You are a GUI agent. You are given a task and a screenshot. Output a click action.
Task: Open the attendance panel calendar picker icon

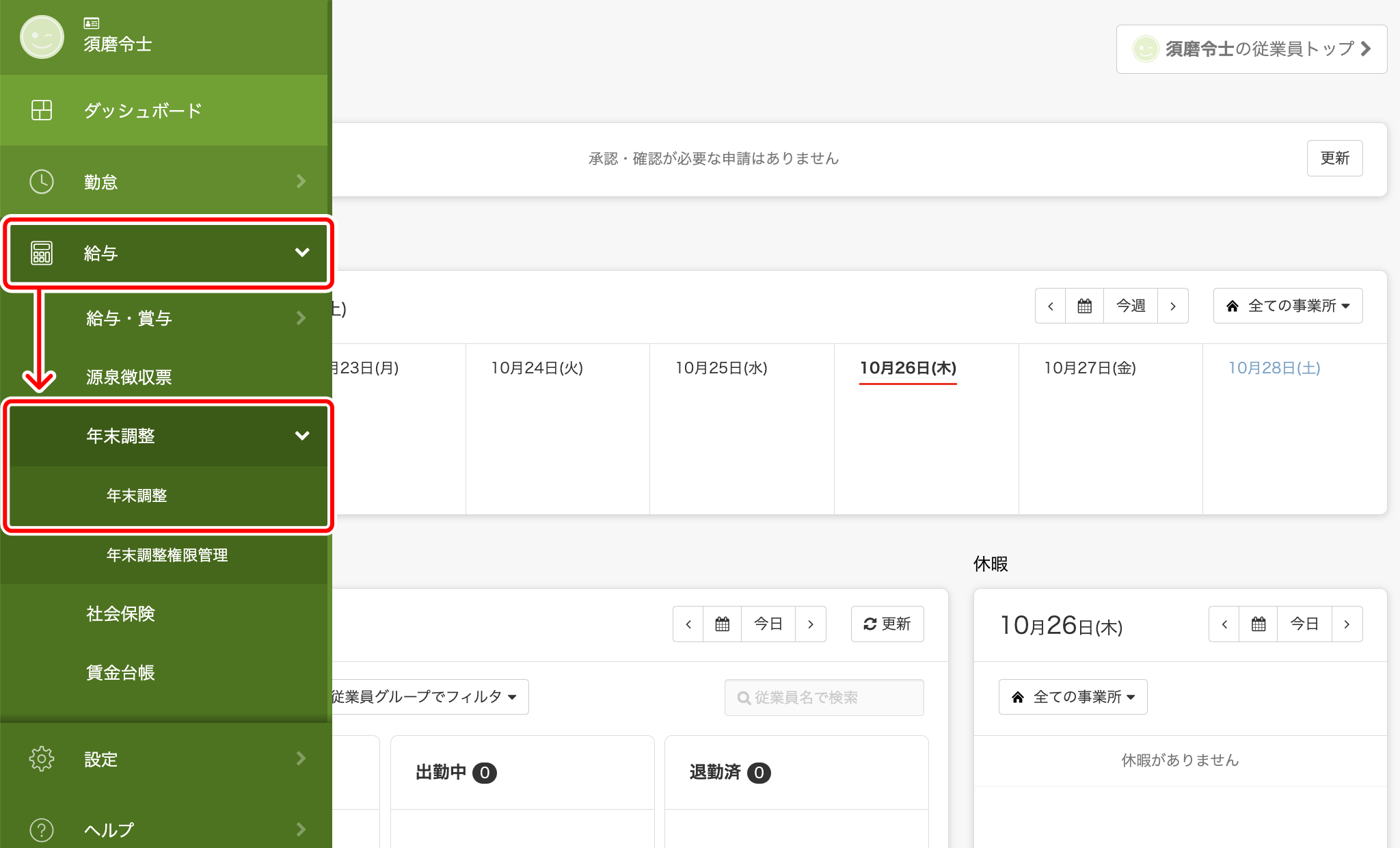723,624
